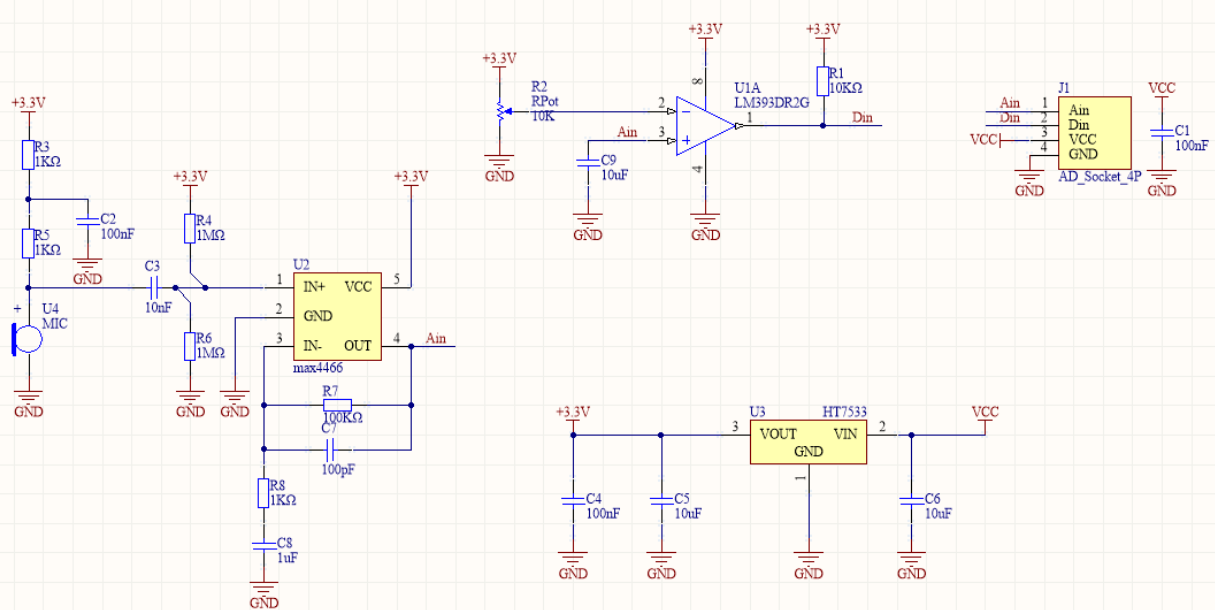Click the max4466 amplifier U2 body
The height and width of the screenshot is (610, 1215).
click(336, 316)
